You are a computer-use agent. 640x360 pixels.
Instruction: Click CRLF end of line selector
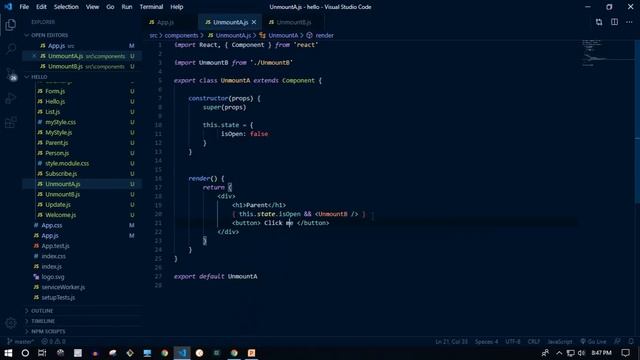pyautogui.click(x=533, y=341)
